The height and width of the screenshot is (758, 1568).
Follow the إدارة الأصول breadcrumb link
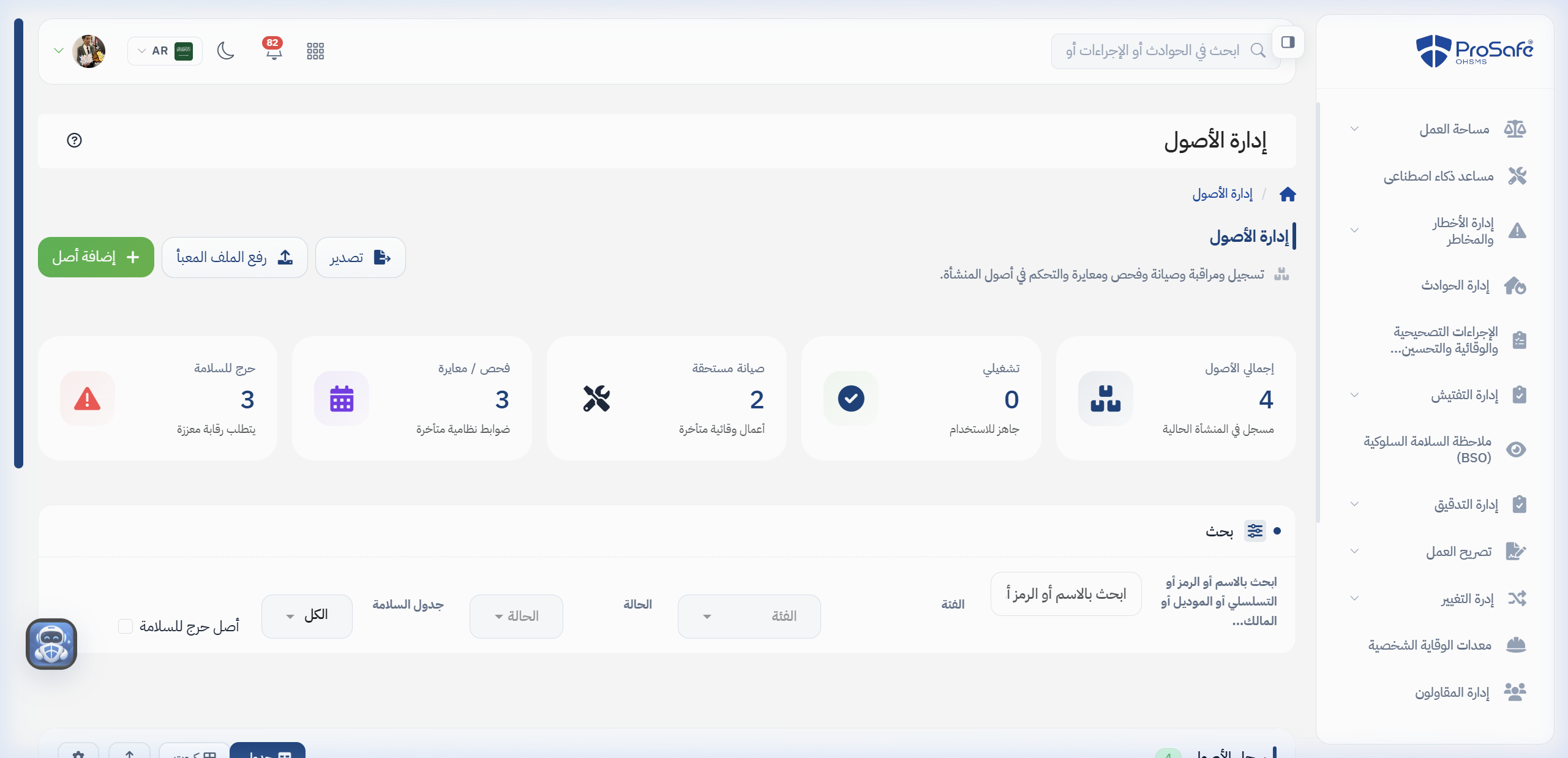click(x=1222, y=194)
